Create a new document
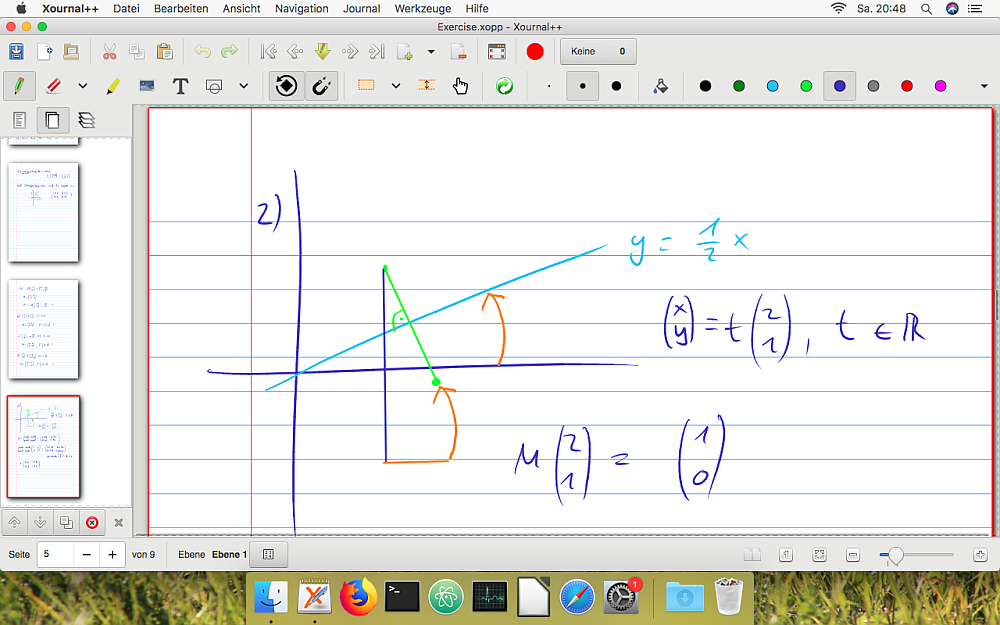The height and width of the screenshot is (625, 1000). point(44,52)
